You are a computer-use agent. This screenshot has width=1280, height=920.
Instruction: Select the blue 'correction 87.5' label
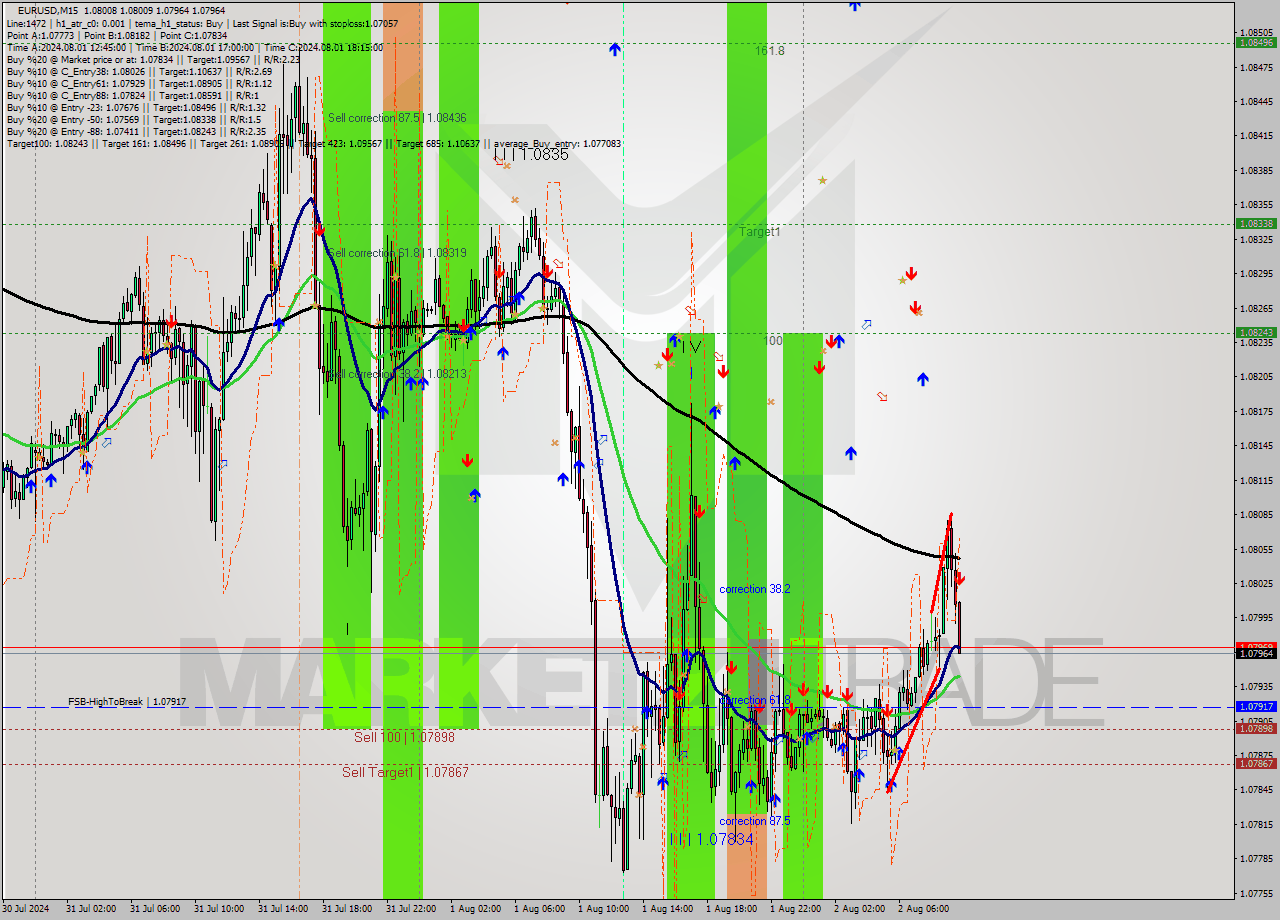tap(755, 821)
